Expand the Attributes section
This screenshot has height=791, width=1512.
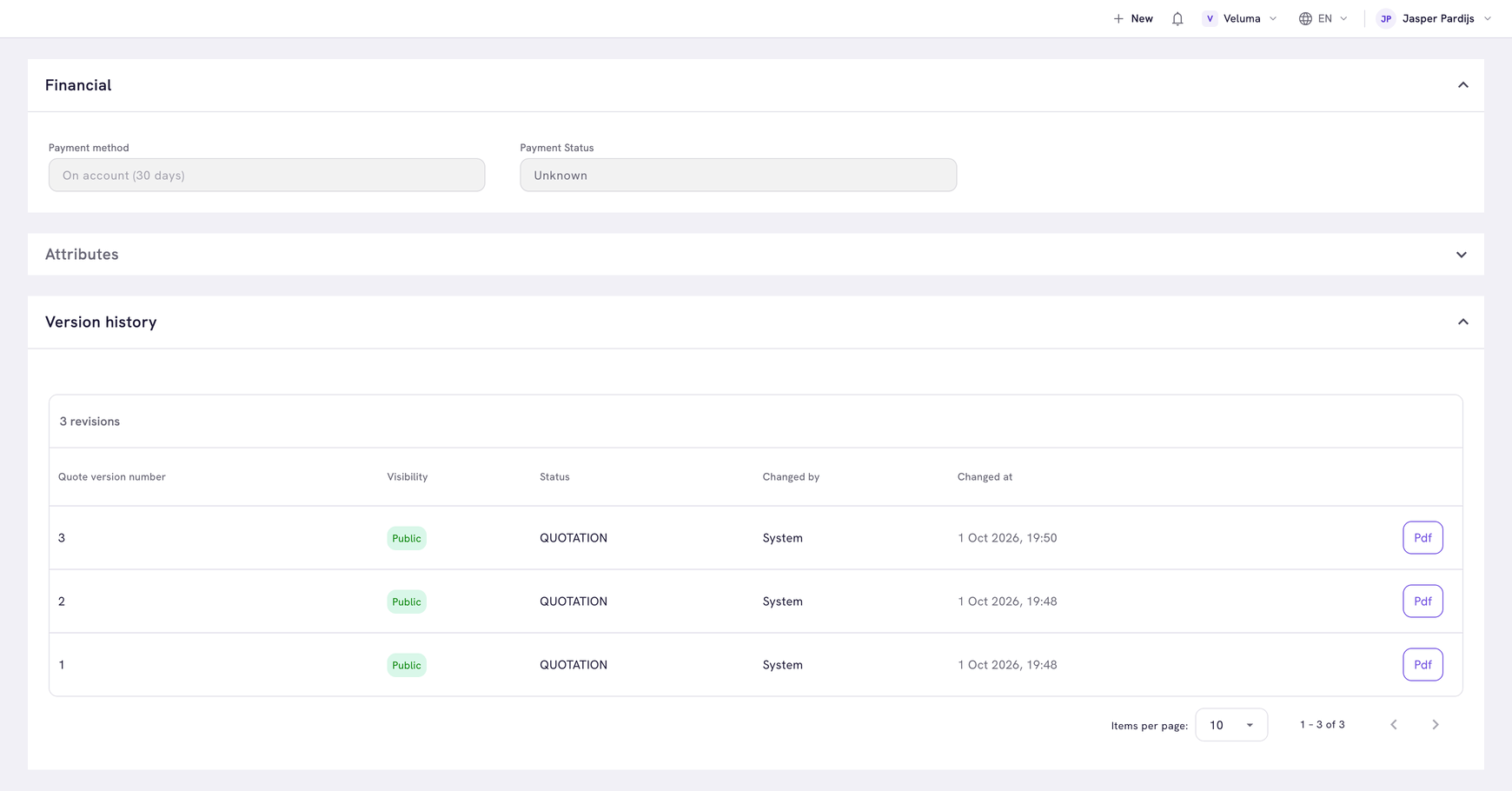pos(1462,255)
